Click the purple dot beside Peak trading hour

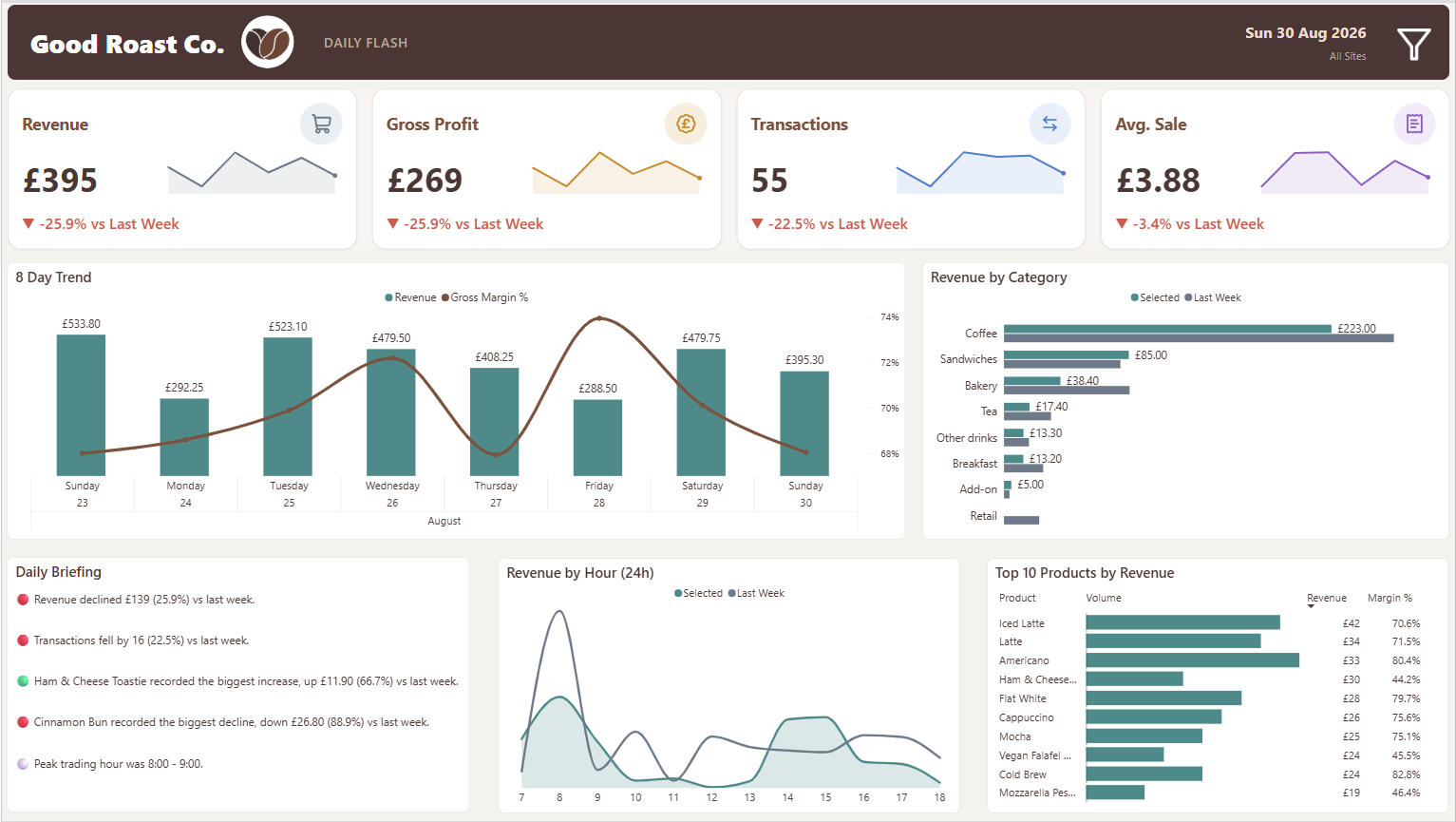click(23, 764)
